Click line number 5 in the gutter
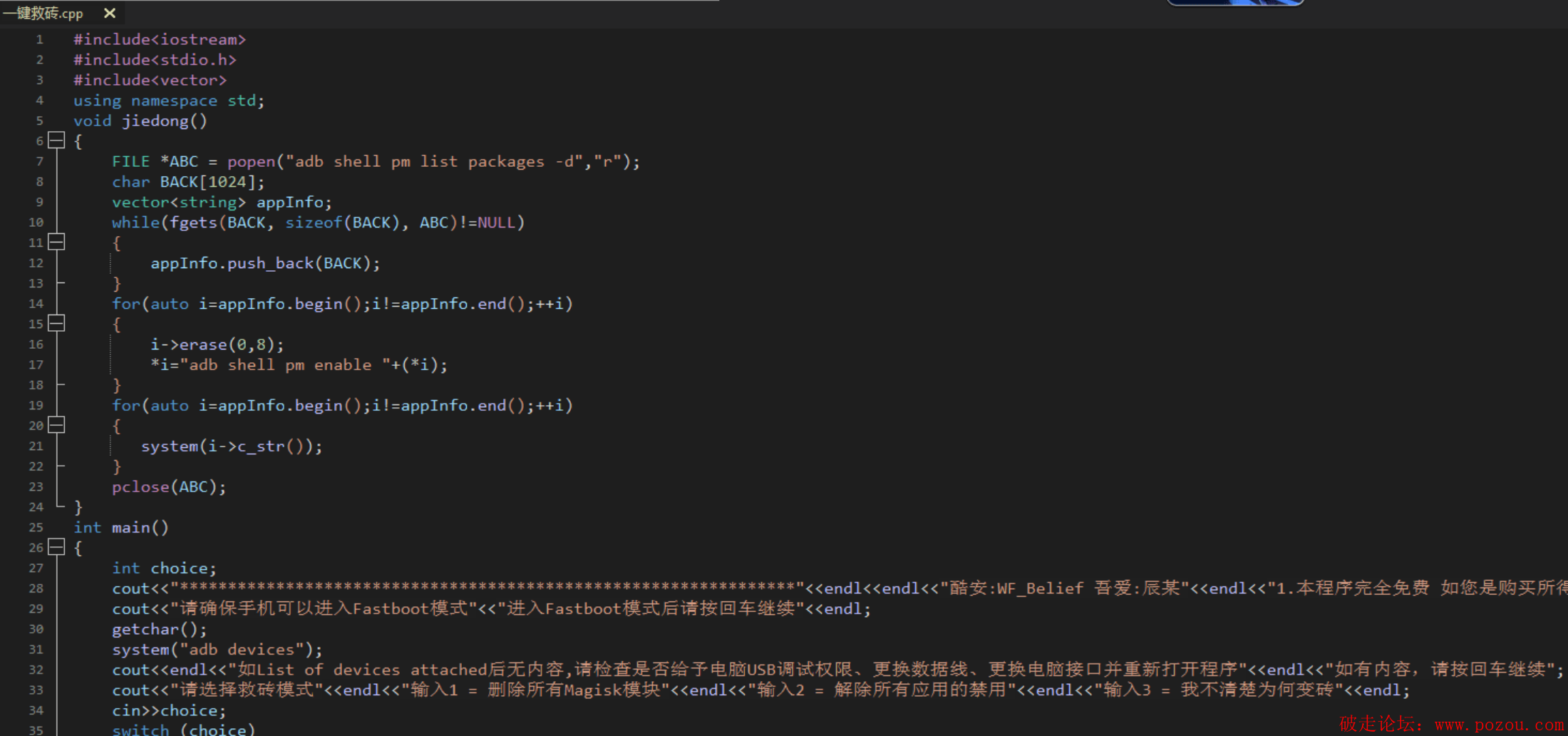Screen dimensions: 1568x736 pyautogui.click(x=40, y=121)
